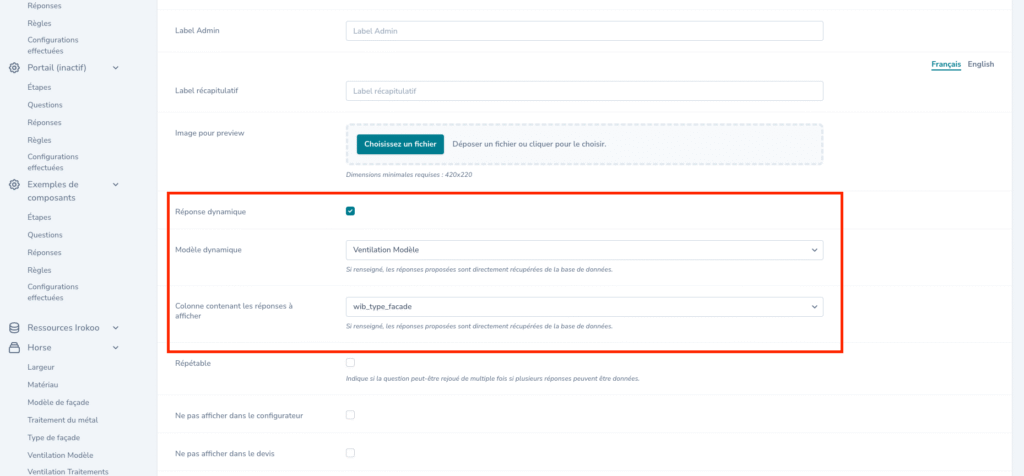Enable the Répétable checkbox

(350, 363)
